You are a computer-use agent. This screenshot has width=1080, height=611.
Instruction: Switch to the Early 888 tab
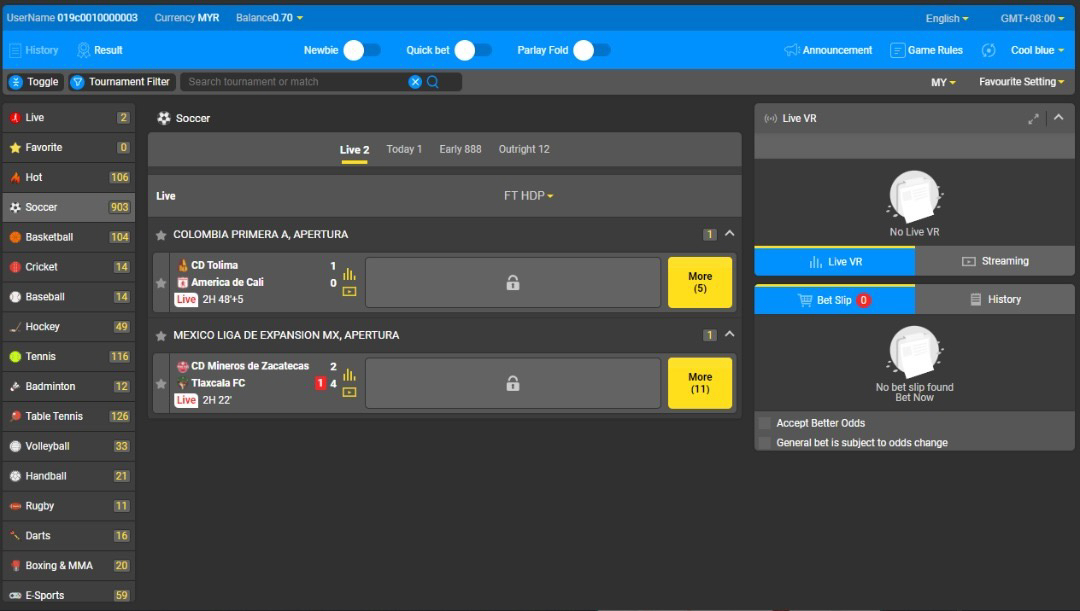(460, 149)
